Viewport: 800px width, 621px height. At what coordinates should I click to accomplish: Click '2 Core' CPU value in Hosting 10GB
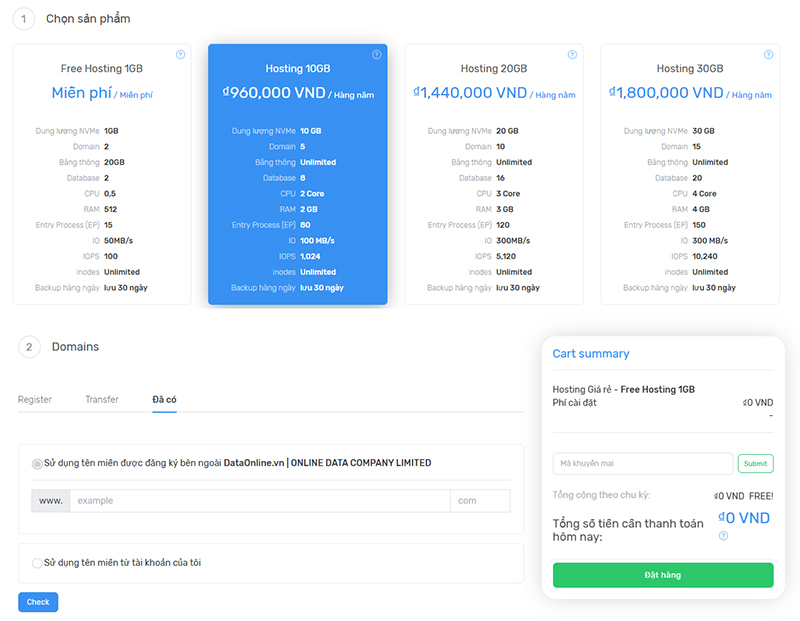(x=312, y=193)
